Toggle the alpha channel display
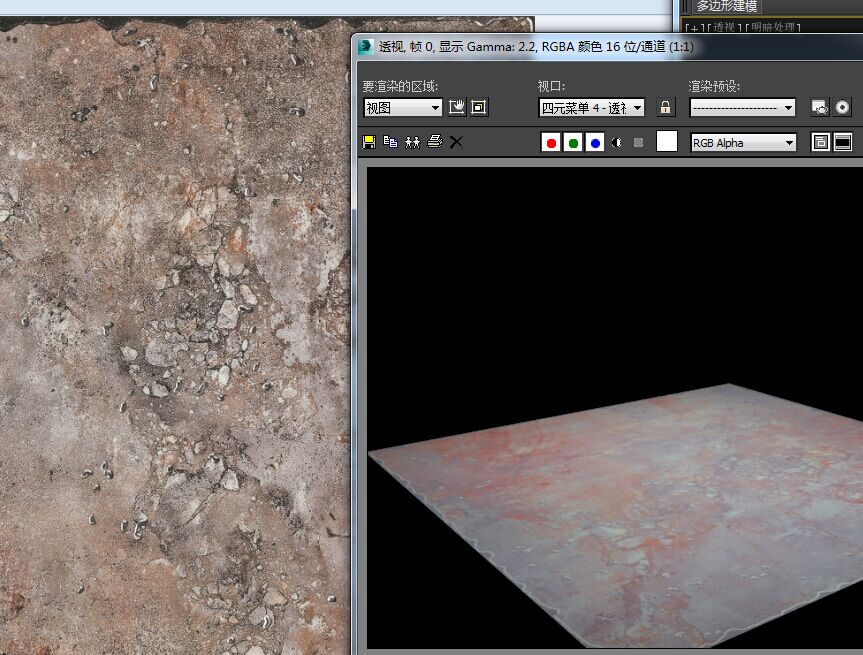This screenshot has width=863, height=655. pos(617,143)
